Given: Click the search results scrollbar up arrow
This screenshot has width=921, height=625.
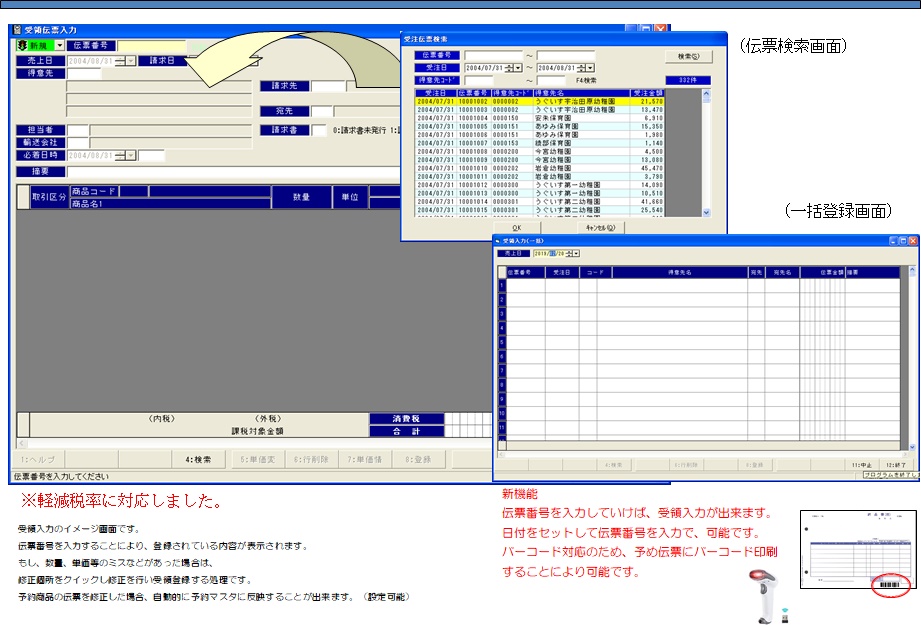Looking at the screenshot, I should point(707,93).
